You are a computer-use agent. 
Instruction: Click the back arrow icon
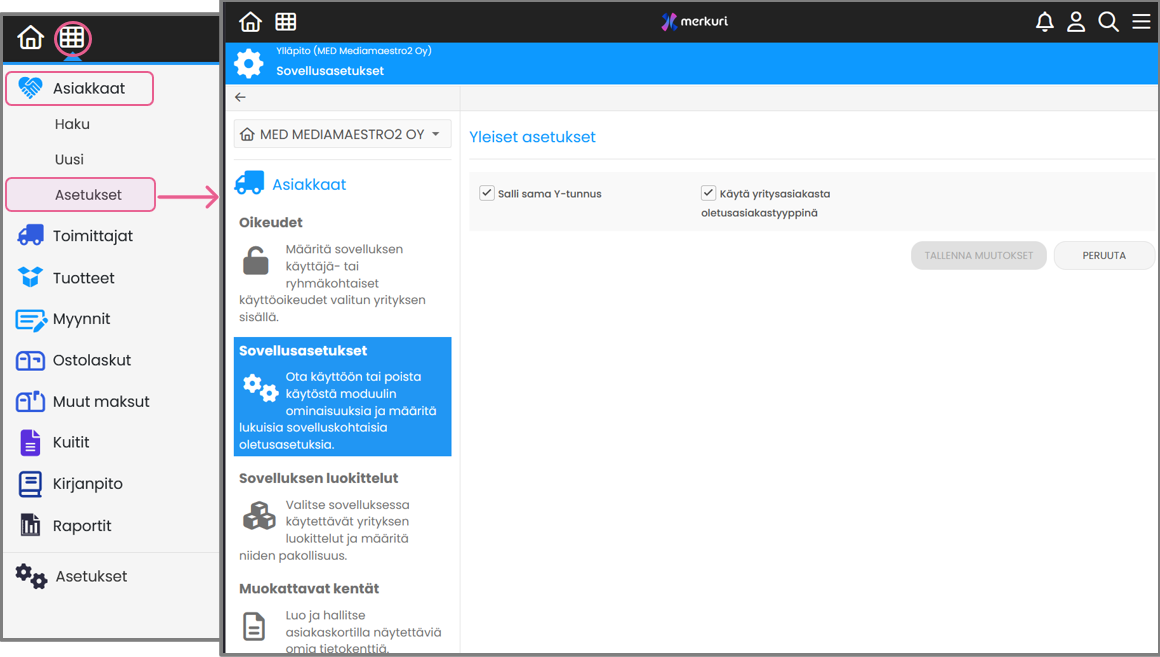coord(240,97)
